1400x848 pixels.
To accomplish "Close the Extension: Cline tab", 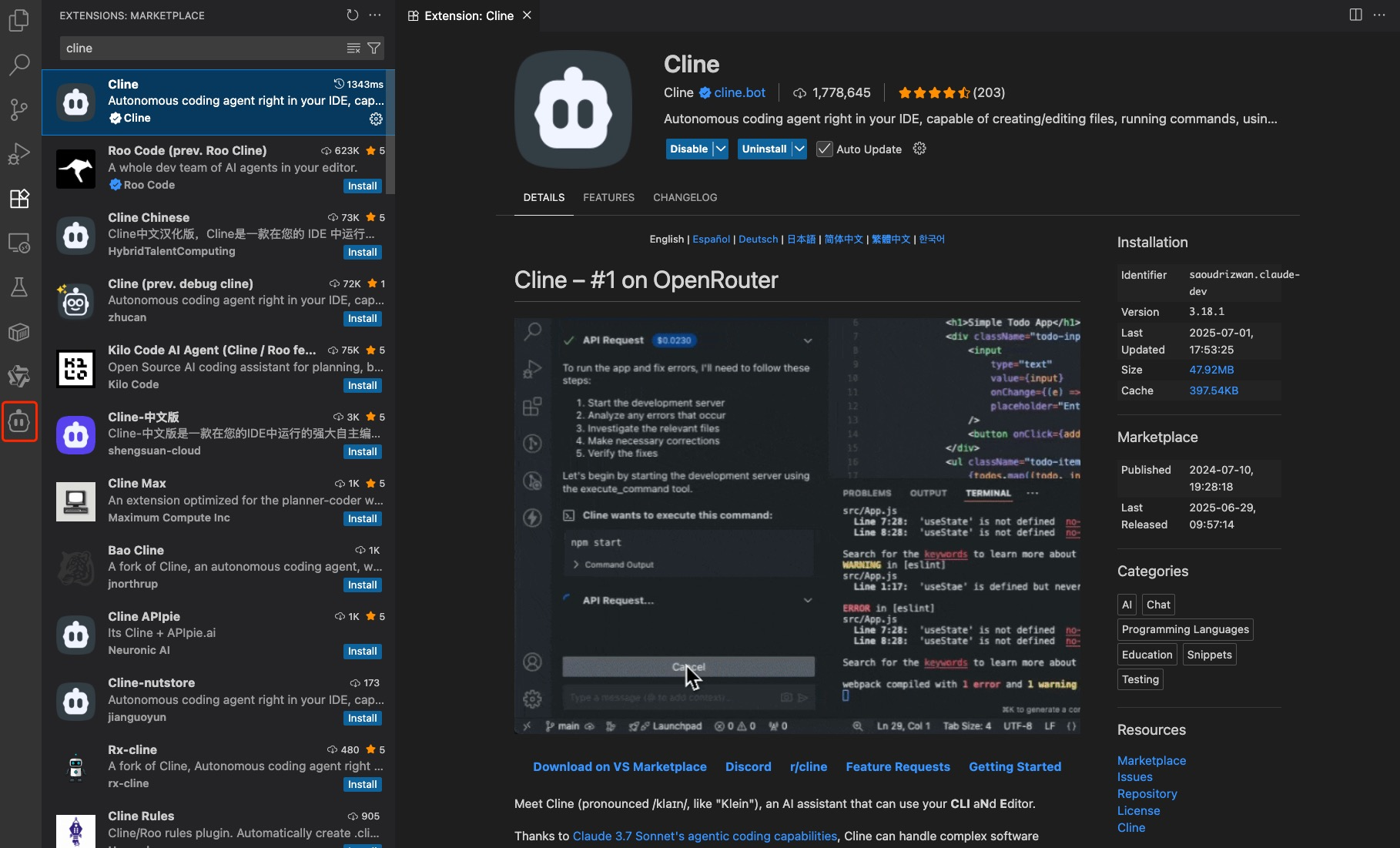I will pos(527,15).
